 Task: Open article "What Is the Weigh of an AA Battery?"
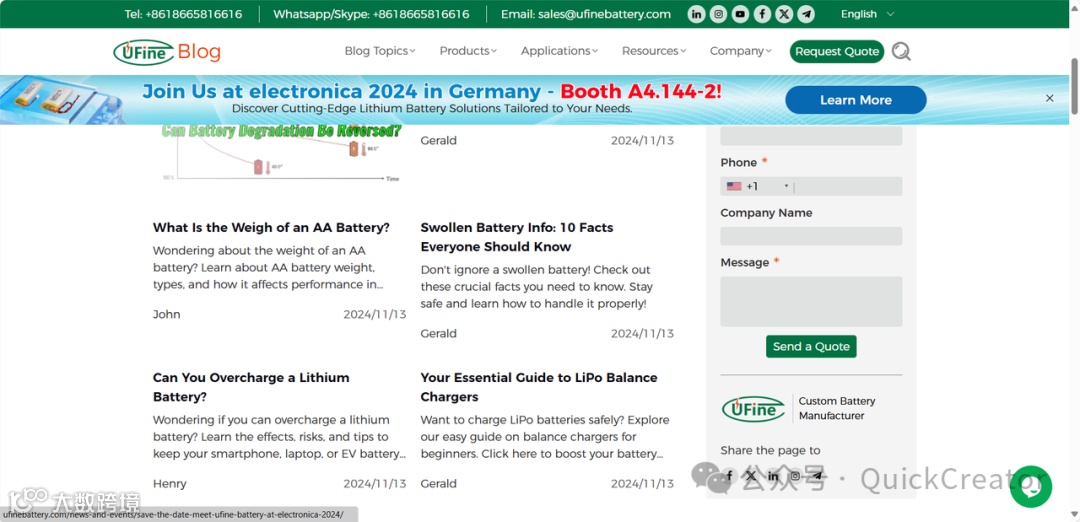pyautogui.click(x=271, y=227)
